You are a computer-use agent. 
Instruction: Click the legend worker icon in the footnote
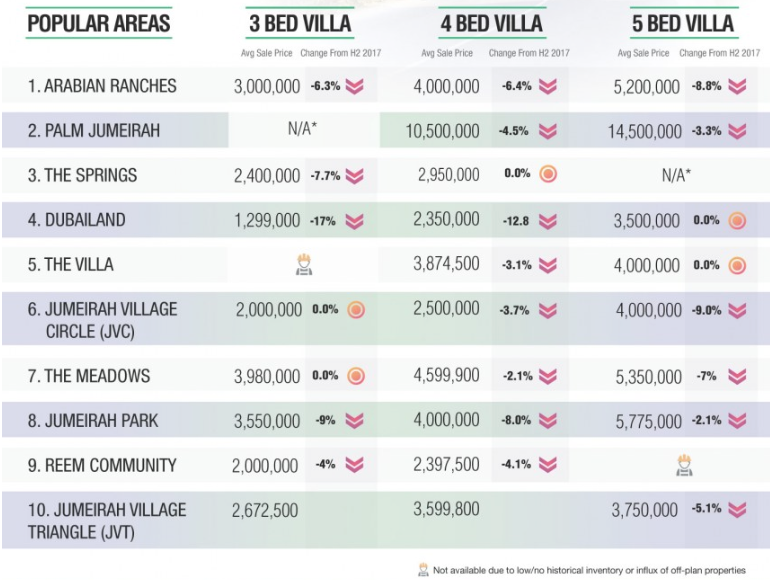(424, 570)
